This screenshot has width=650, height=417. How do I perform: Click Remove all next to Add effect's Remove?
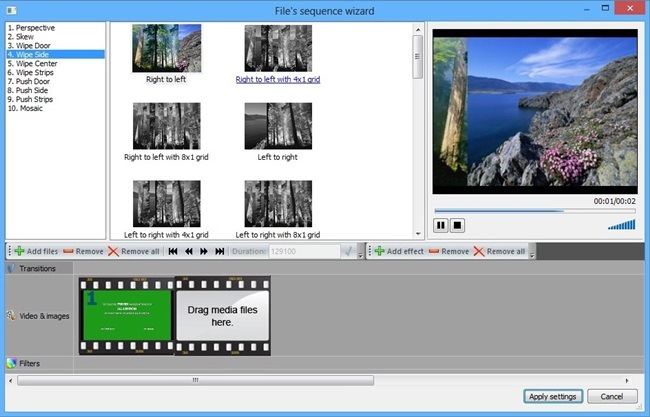point(499,253)
